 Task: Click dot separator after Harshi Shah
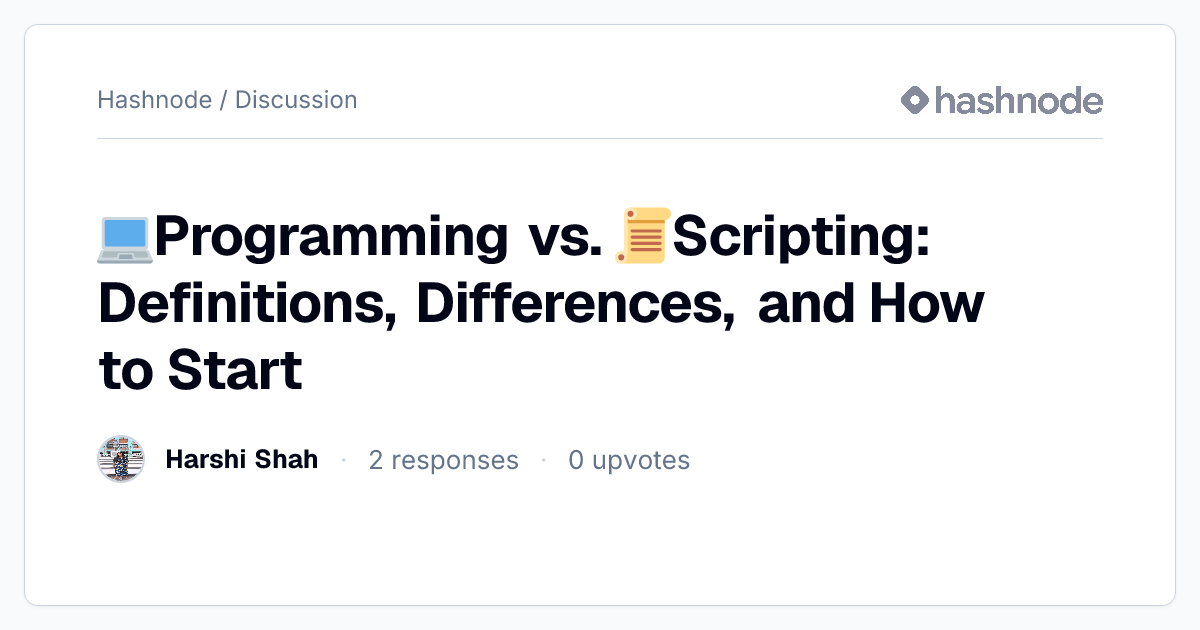[344, 460]
